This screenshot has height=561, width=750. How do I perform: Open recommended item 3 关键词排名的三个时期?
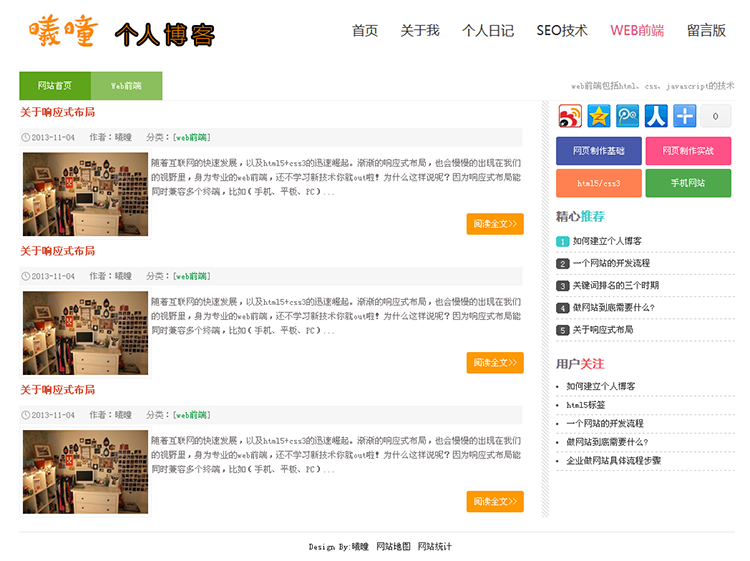pyautogui.click(x=616, y=286)
